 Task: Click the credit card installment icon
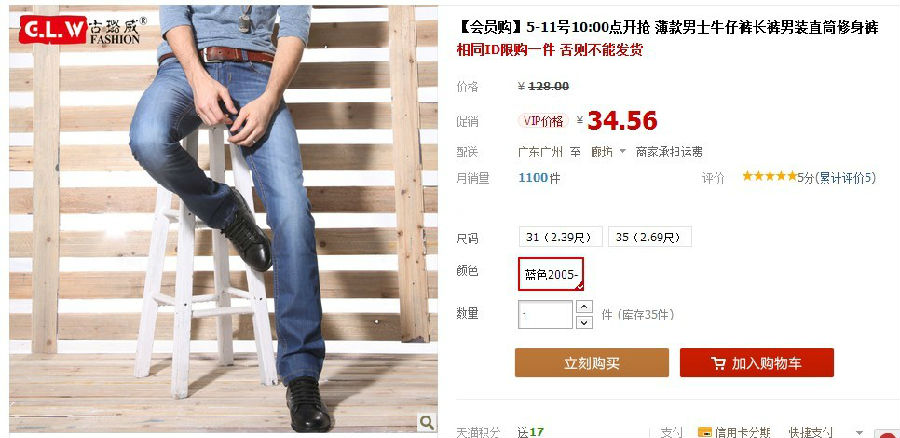click(x=704, y=432)
